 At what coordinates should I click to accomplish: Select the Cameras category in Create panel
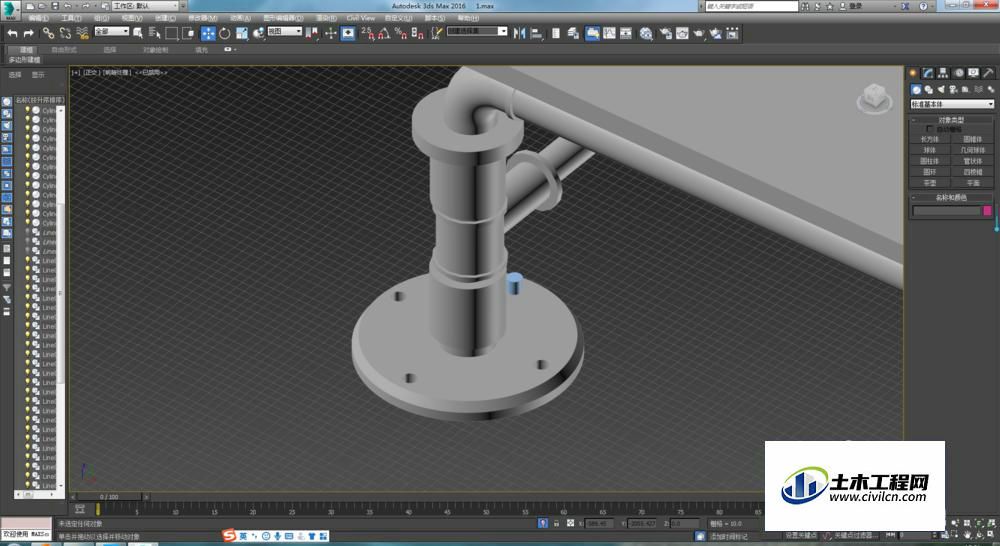tap(953, 89)
